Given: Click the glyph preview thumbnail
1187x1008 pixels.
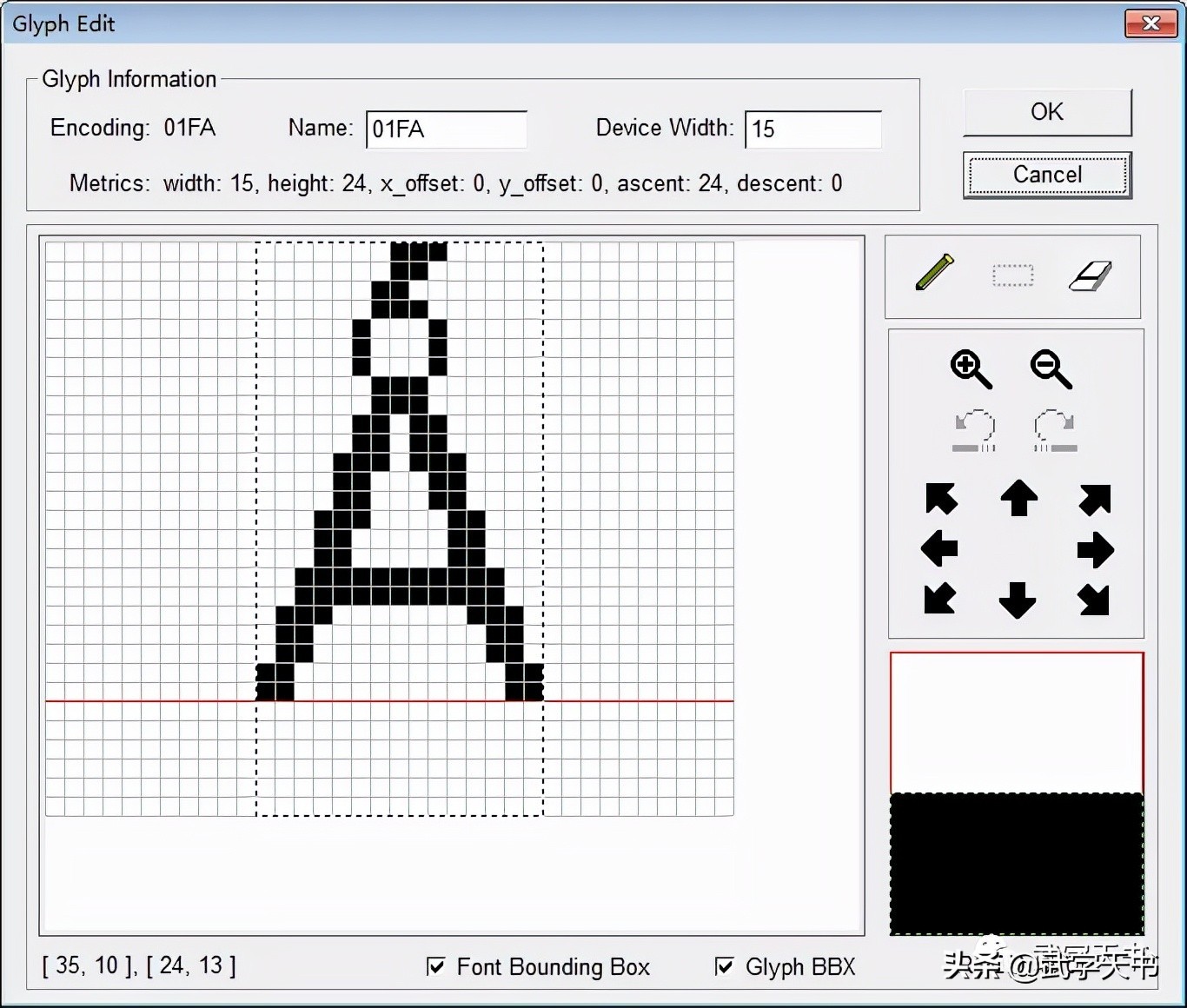Looking at the screenshot, I should pyautogui.click(x=1016, y=793).
